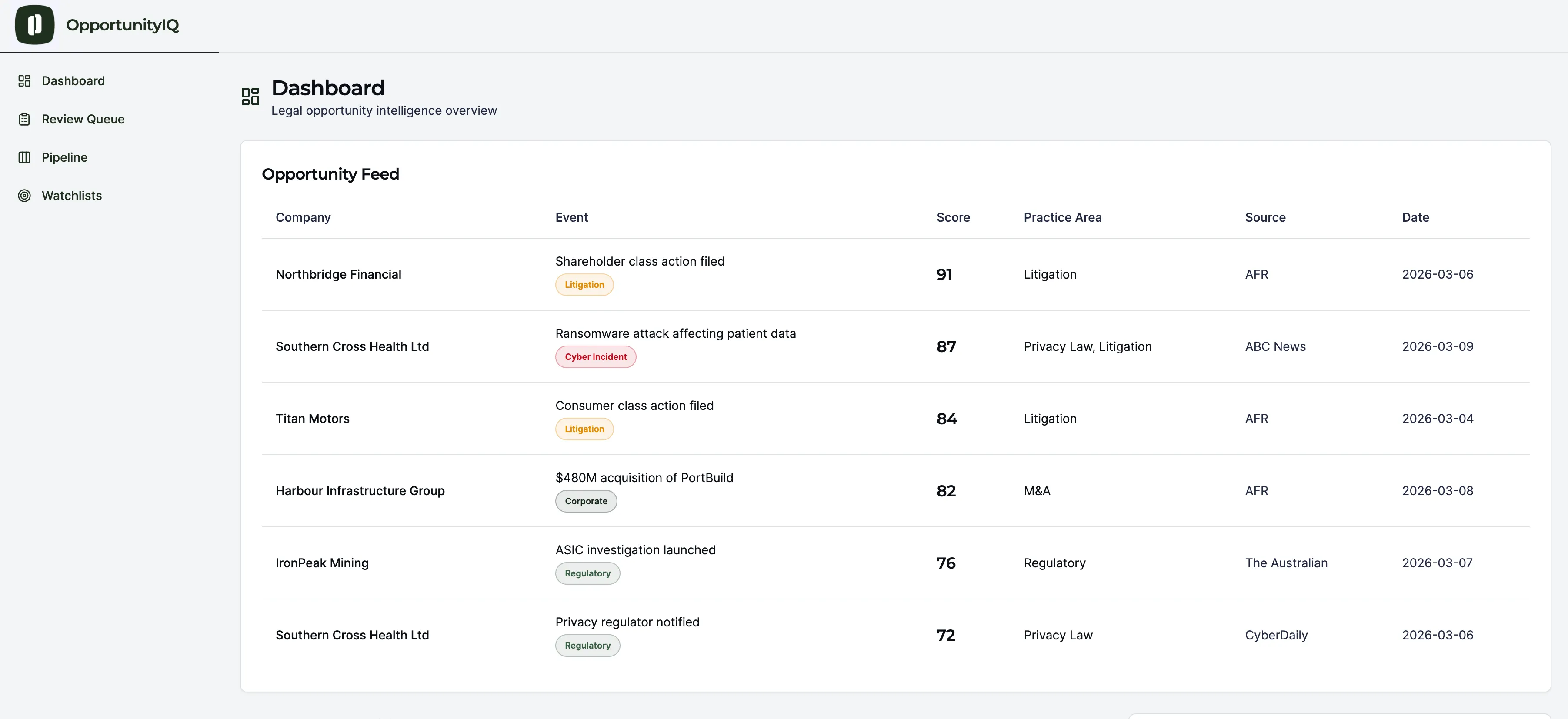Open Watchlists from the sidebar
Screen dimensions: 1568x719
pos(71,196)
